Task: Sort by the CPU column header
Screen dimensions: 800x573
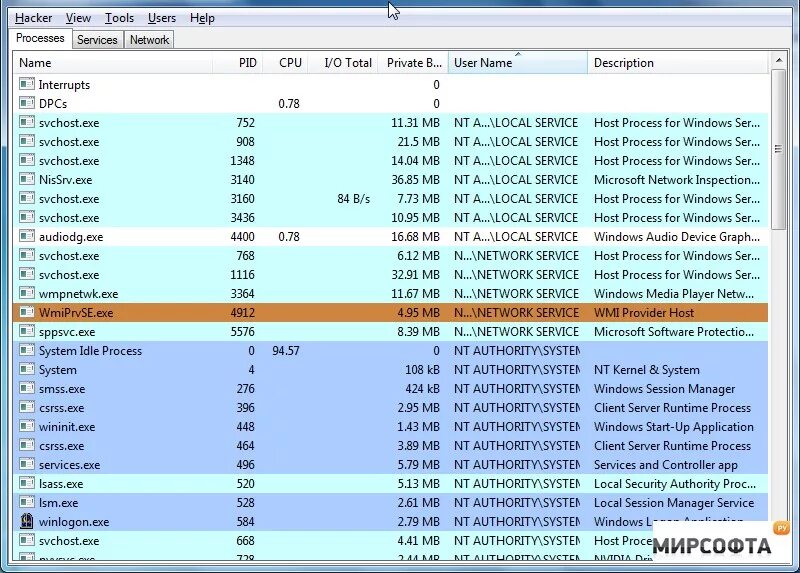Action: [x=285, y=63]
